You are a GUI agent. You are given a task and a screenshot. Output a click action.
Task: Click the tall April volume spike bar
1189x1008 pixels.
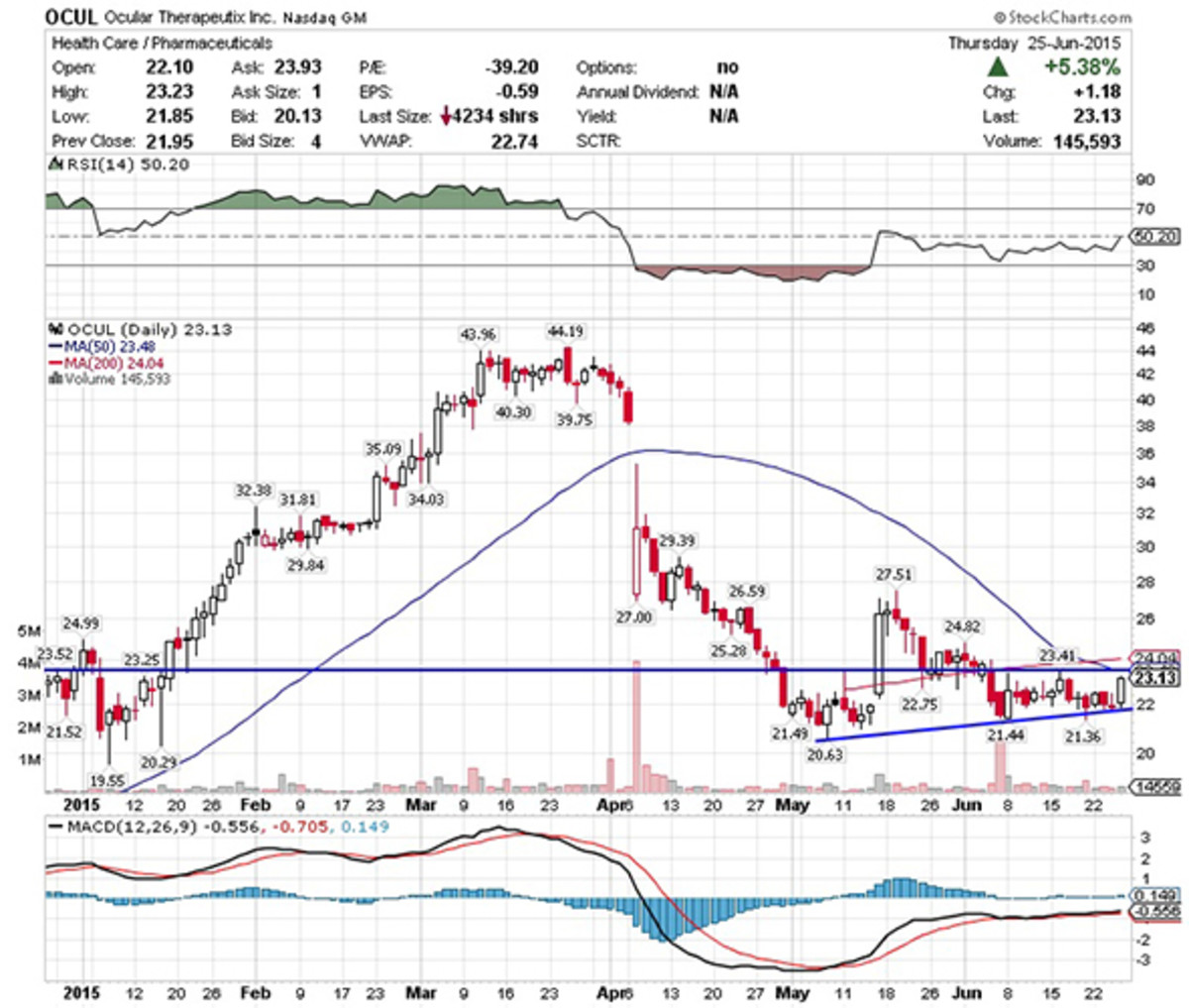point(635,726)
